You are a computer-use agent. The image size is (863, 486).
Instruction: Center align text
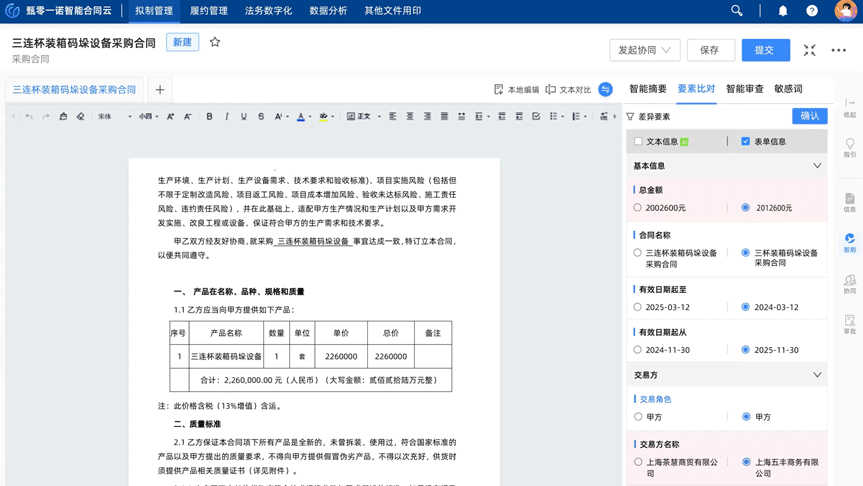pyautogui.click(x=409, y=116)
